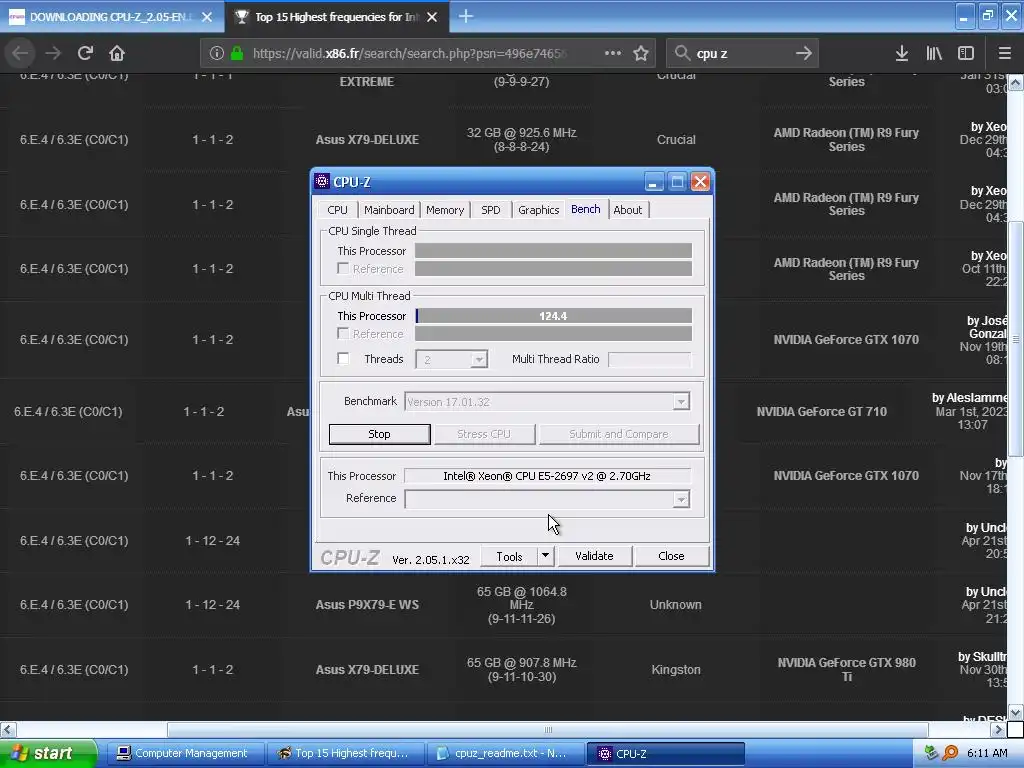Click the Kingston memory vendor cell

pos(676,669)
